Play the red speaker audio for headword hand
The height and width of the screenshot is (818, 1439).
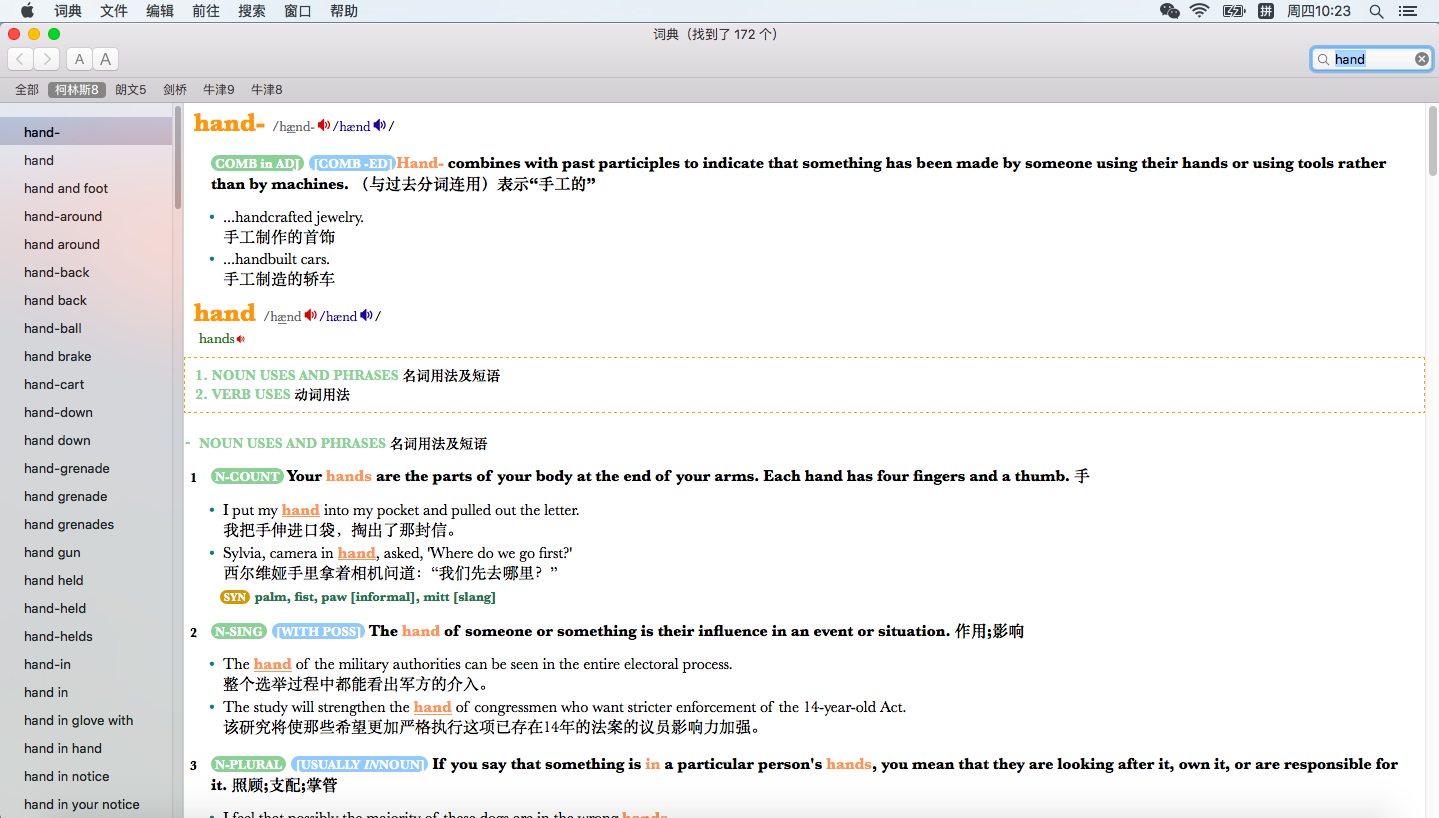(x=311, y=316)
